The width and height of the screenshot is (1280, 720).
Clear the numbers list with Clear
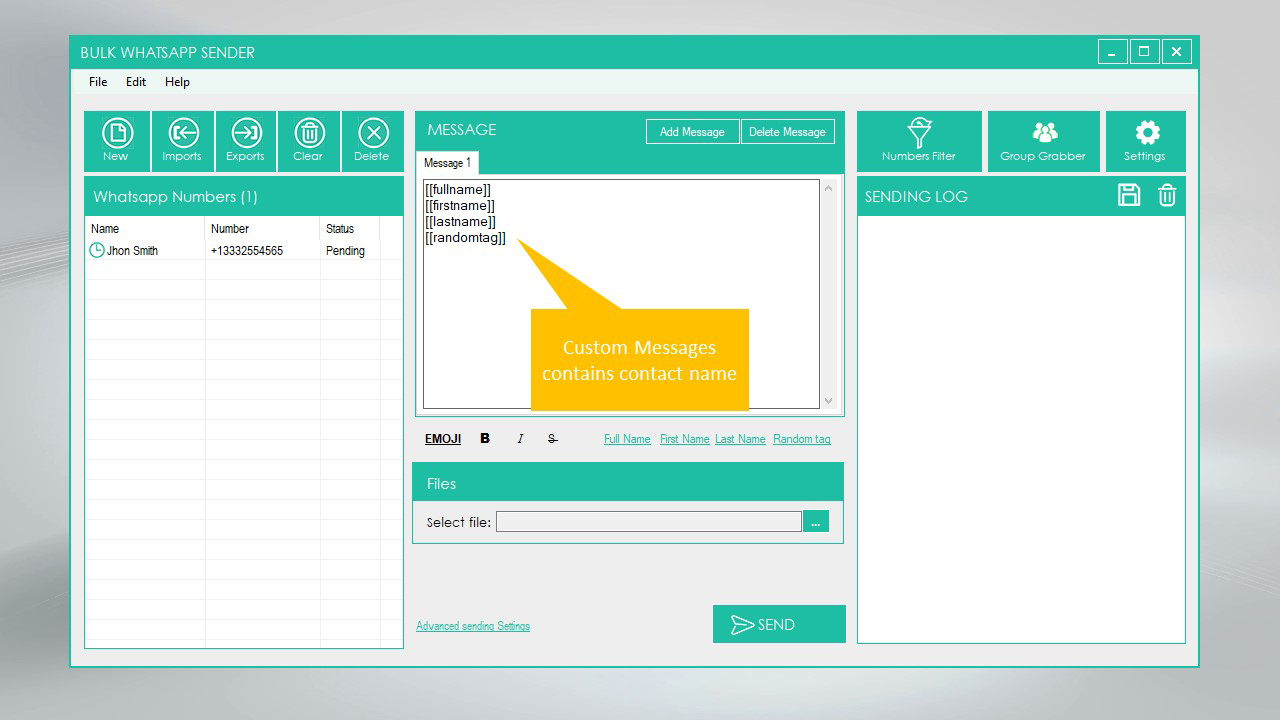coord(308,141)
